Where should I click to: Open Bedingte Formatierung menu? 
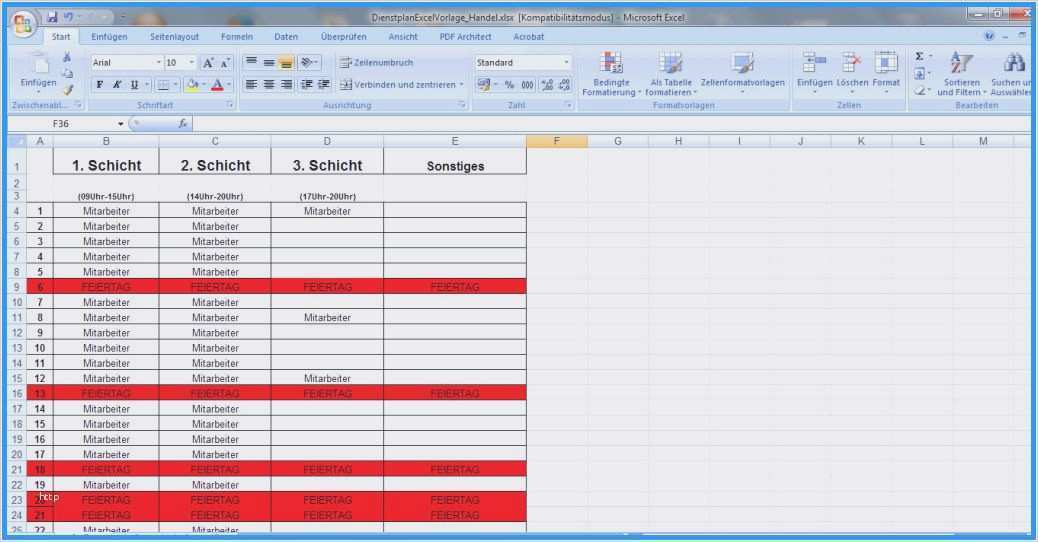(x=611, y=74)
